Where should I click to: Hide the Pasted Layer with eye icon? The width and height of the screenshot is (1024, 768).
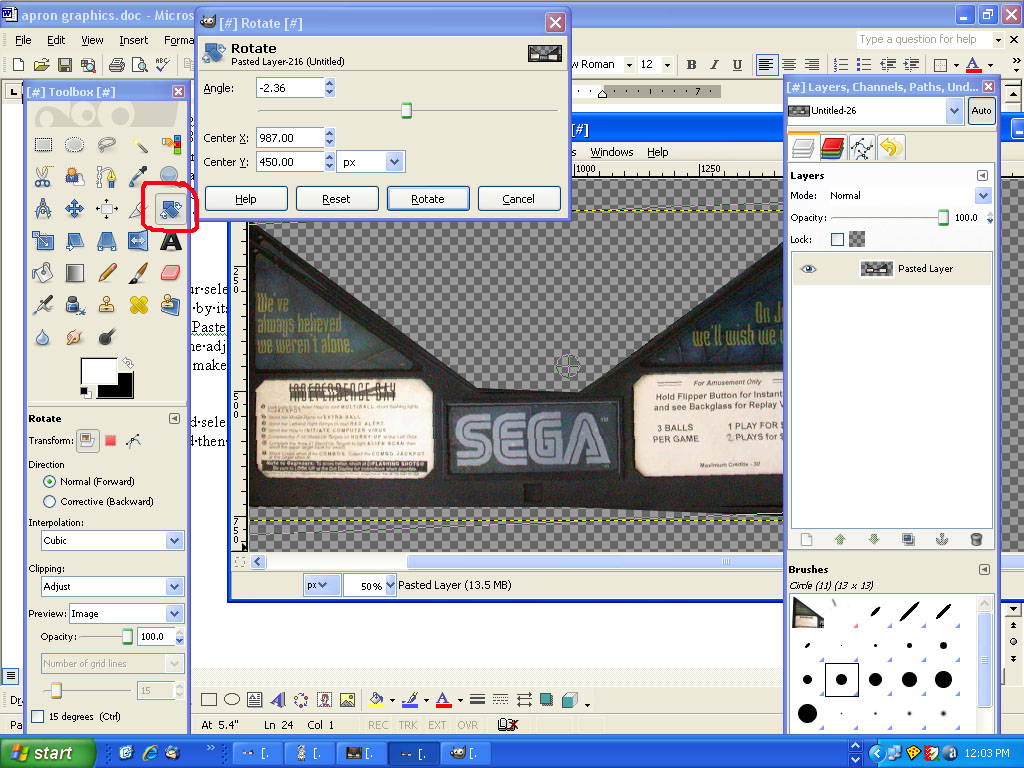808,269
